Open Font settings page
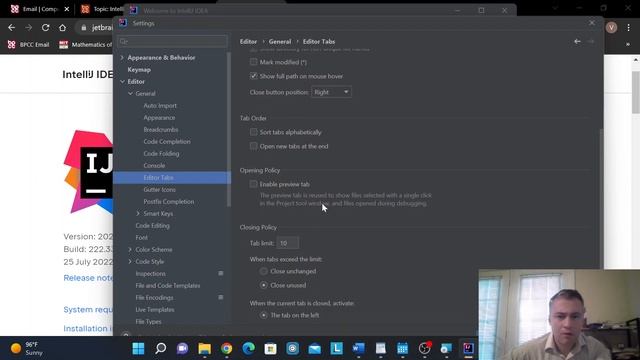Viewport: 640px width, 360px height. (x=142, y=238)
